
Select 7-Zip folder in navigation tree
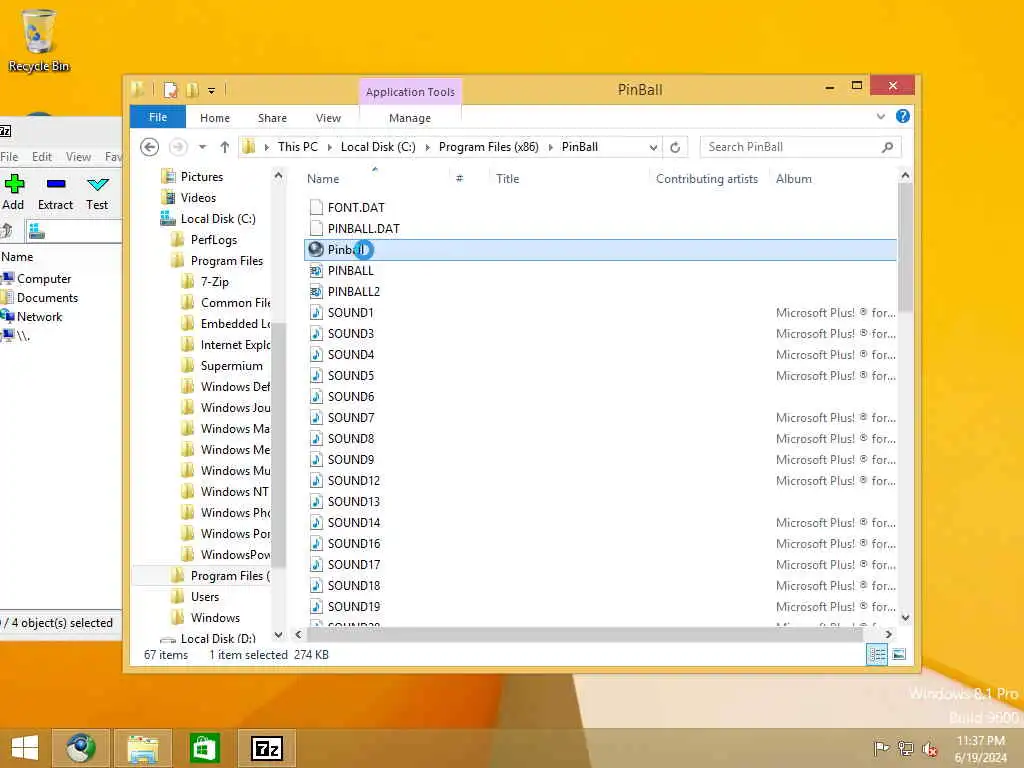tap(214, 281)
